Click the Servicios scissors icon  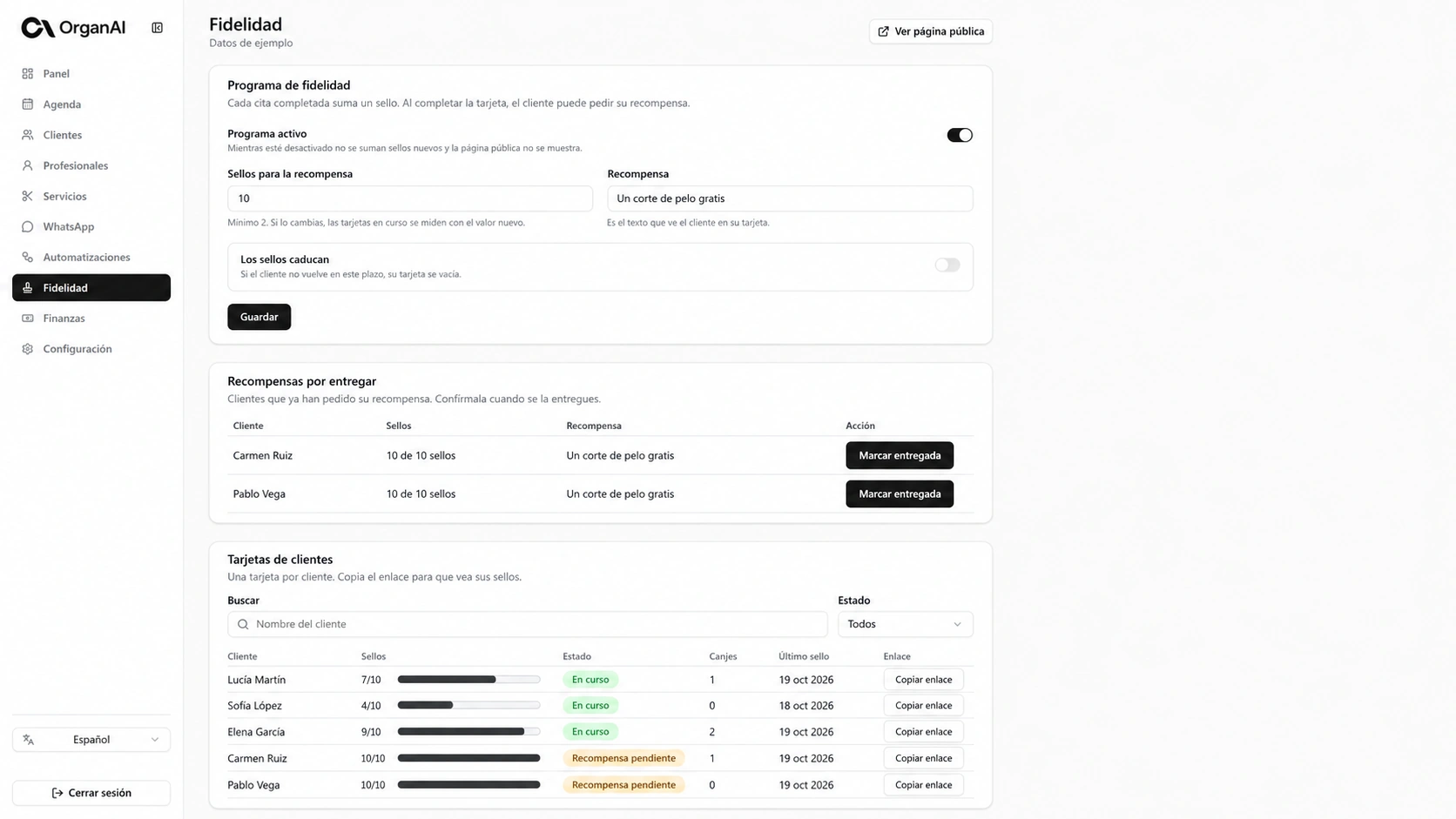[28, 196]
